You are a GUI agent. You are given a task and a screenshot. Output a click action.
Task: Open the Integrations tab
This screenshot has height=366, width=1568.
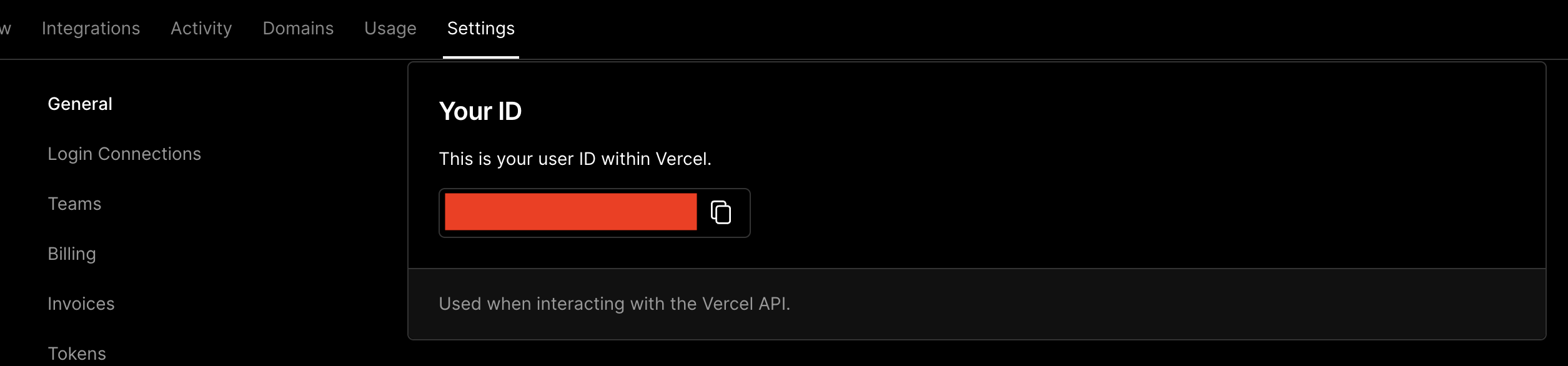(91, 28)
